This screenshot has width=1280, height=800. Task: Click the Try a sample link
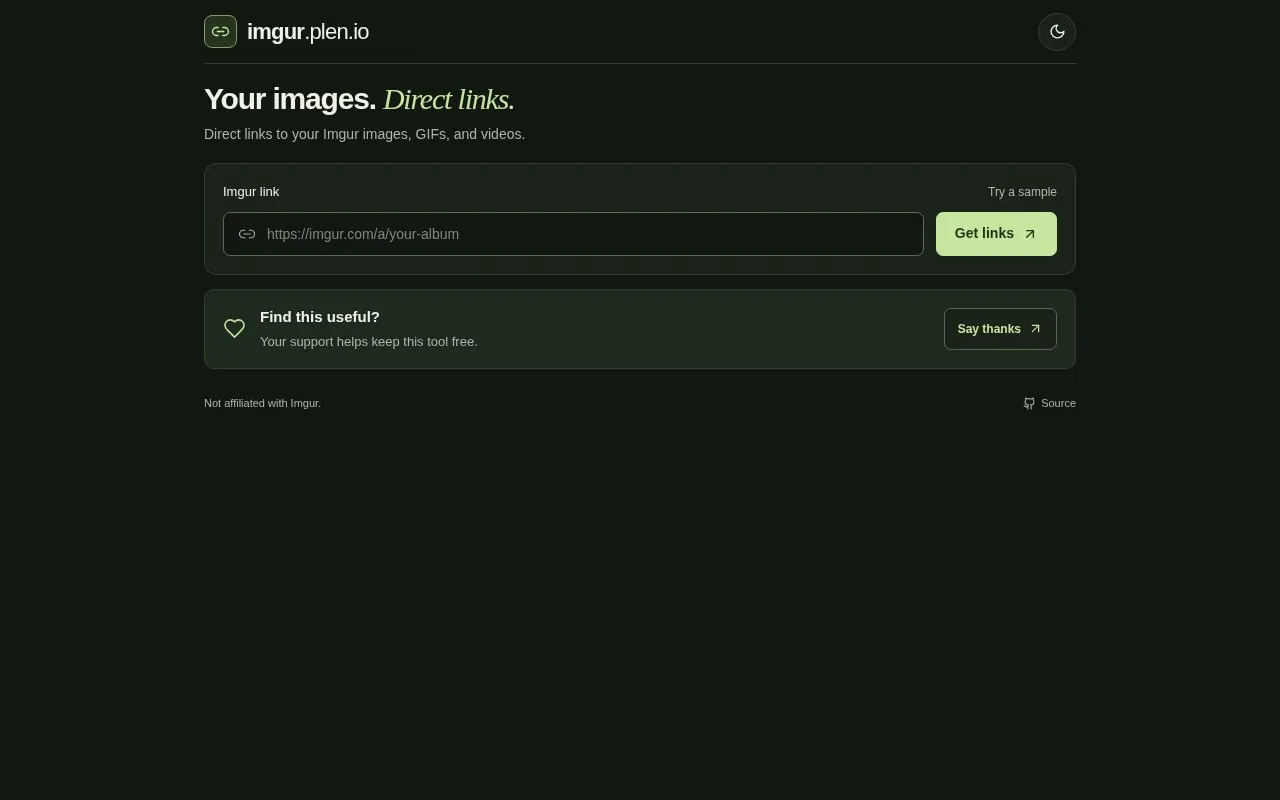pyautogui.click(x=1022, y=192)
